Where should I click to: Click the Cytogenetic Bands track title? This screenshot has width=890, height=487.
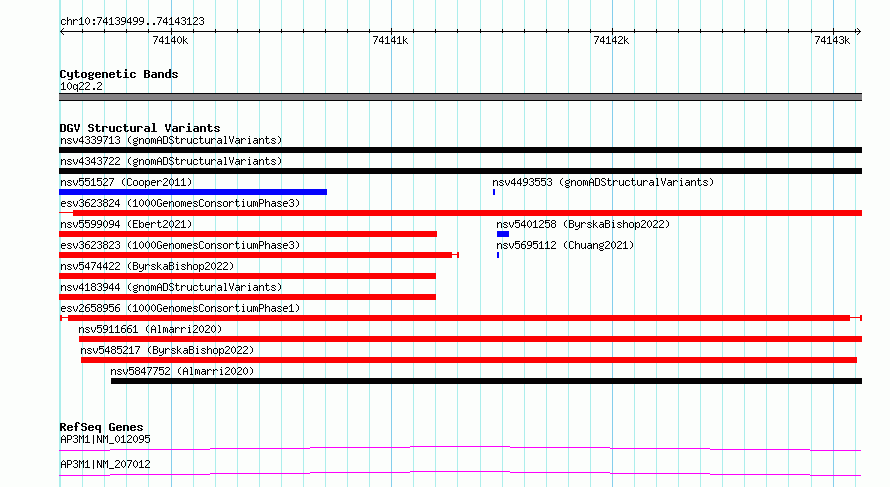pyautogui.click(x=119, y=74)
